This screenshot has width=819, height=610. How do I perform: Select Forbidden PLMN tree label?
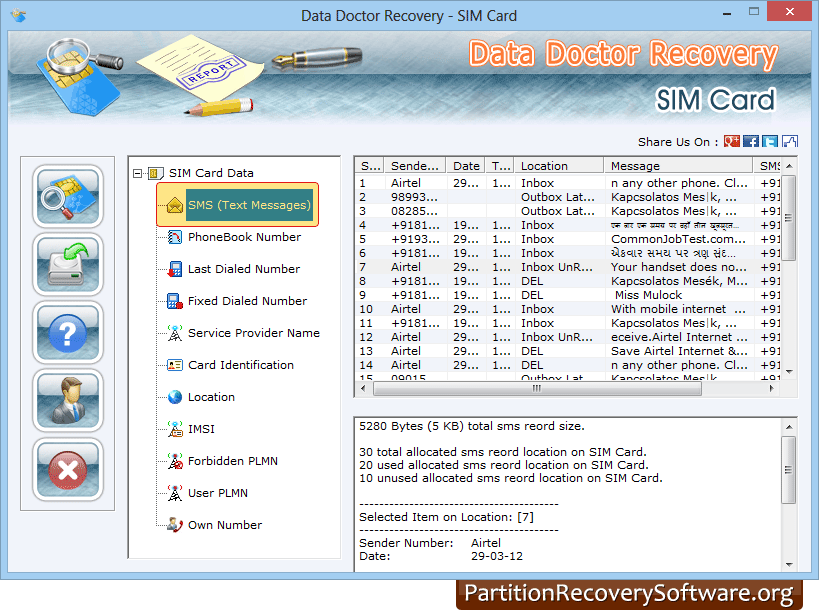click(232, 461)
